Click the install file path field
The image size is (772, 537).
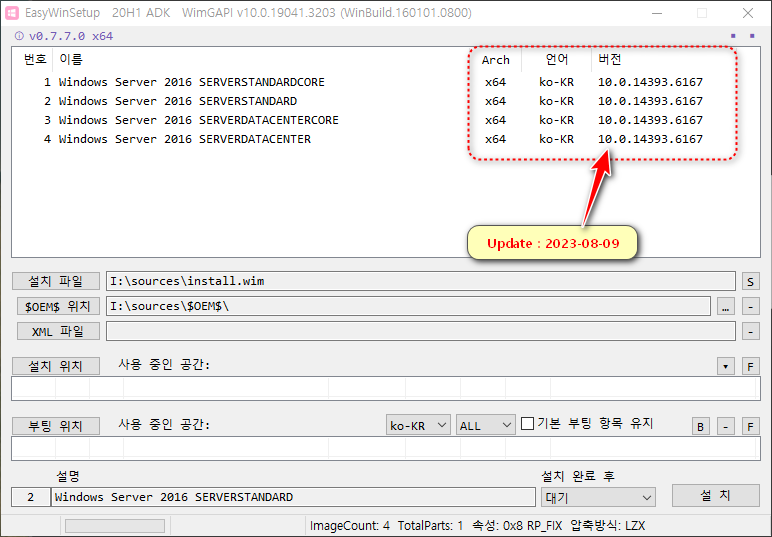coord(421,281)
